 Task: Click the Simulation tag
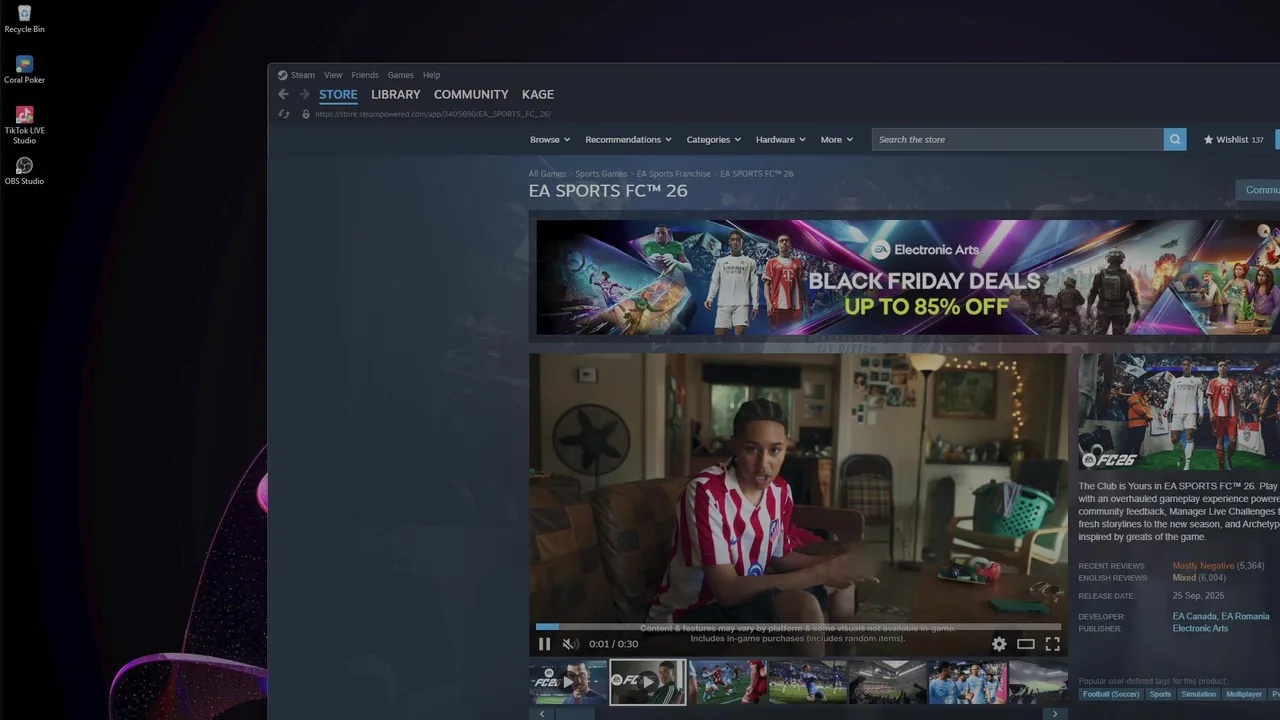click(x=1198, y=694)
